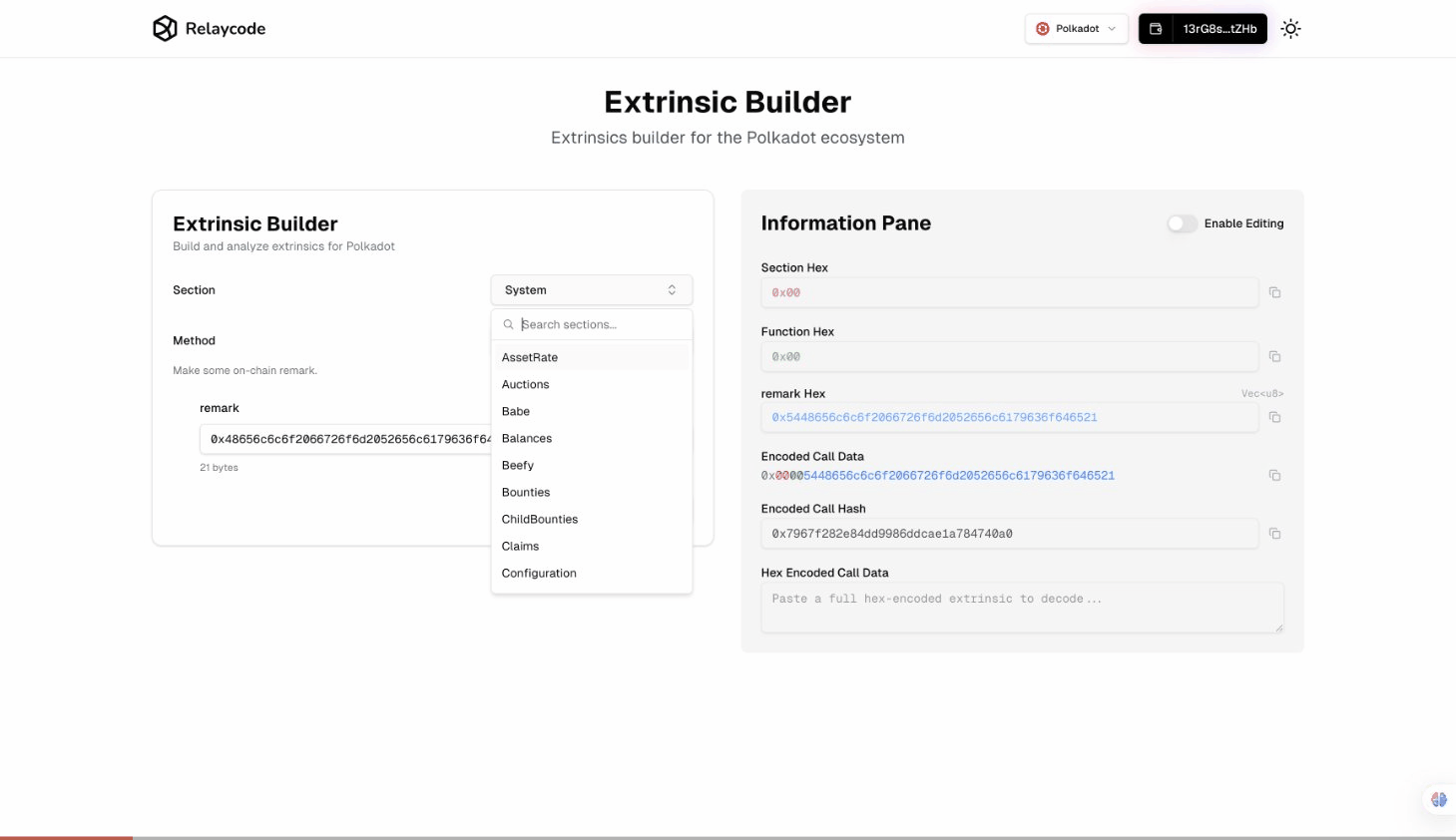
Task: Open wallet account 13rG8s...tZHb
Action: [1203, 29]
